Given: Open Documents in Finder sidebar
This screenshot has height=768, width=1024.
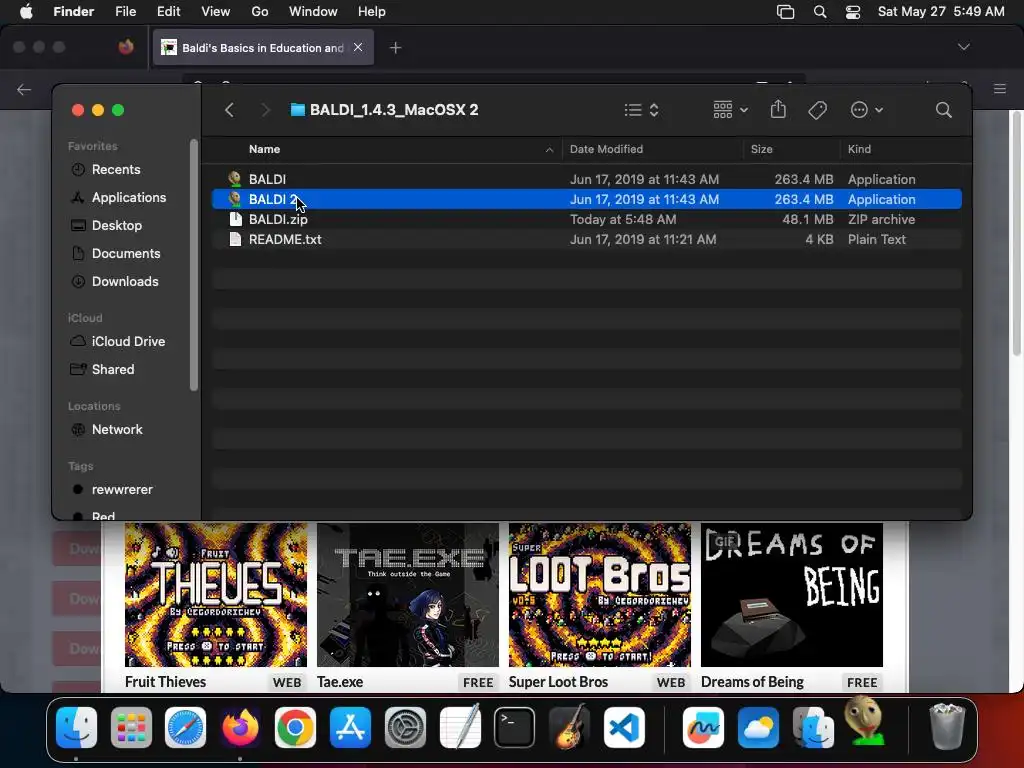Looking at the screenshot, I should coord(126,253).
